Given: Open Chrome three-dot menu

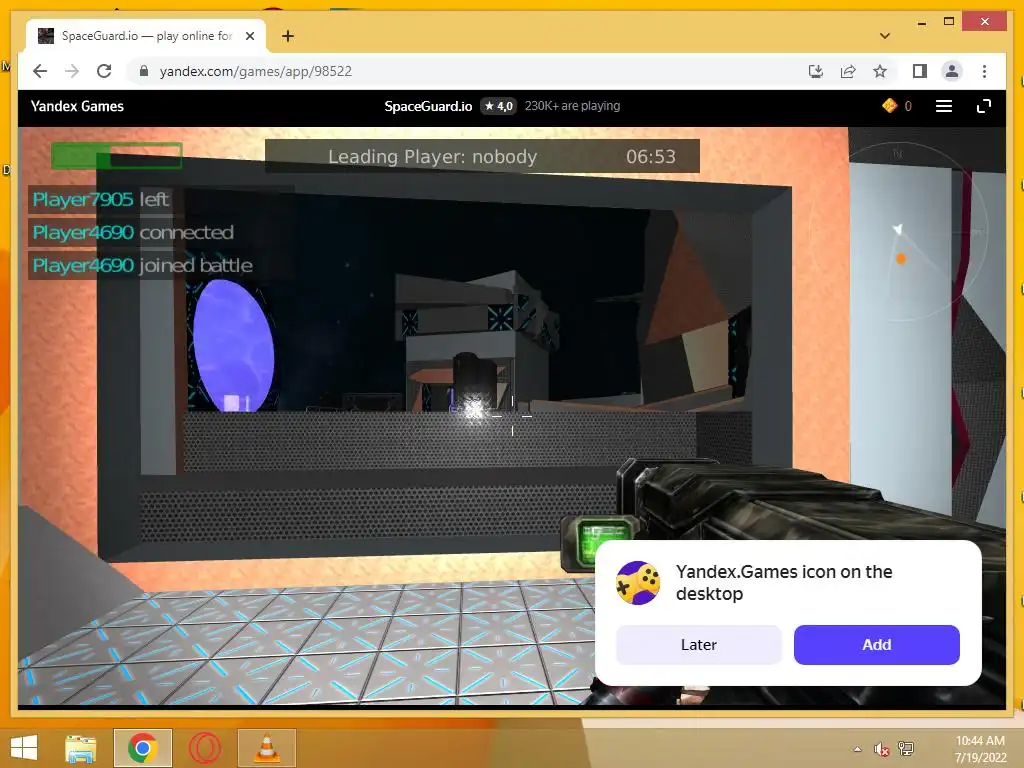Looking at the screenshot, I should [x=984, y=71].
